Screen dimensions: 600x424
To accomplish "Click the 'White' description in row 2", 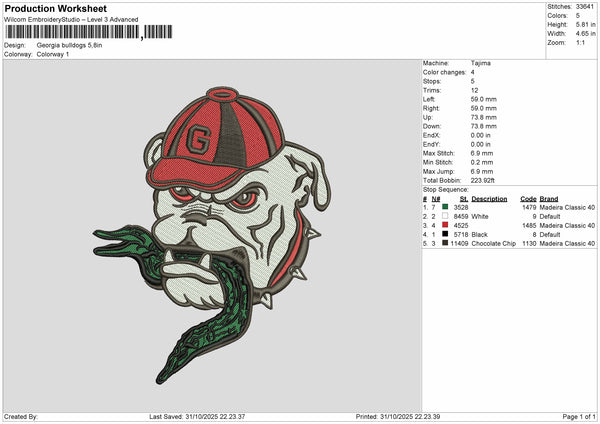I will (480, 217).
